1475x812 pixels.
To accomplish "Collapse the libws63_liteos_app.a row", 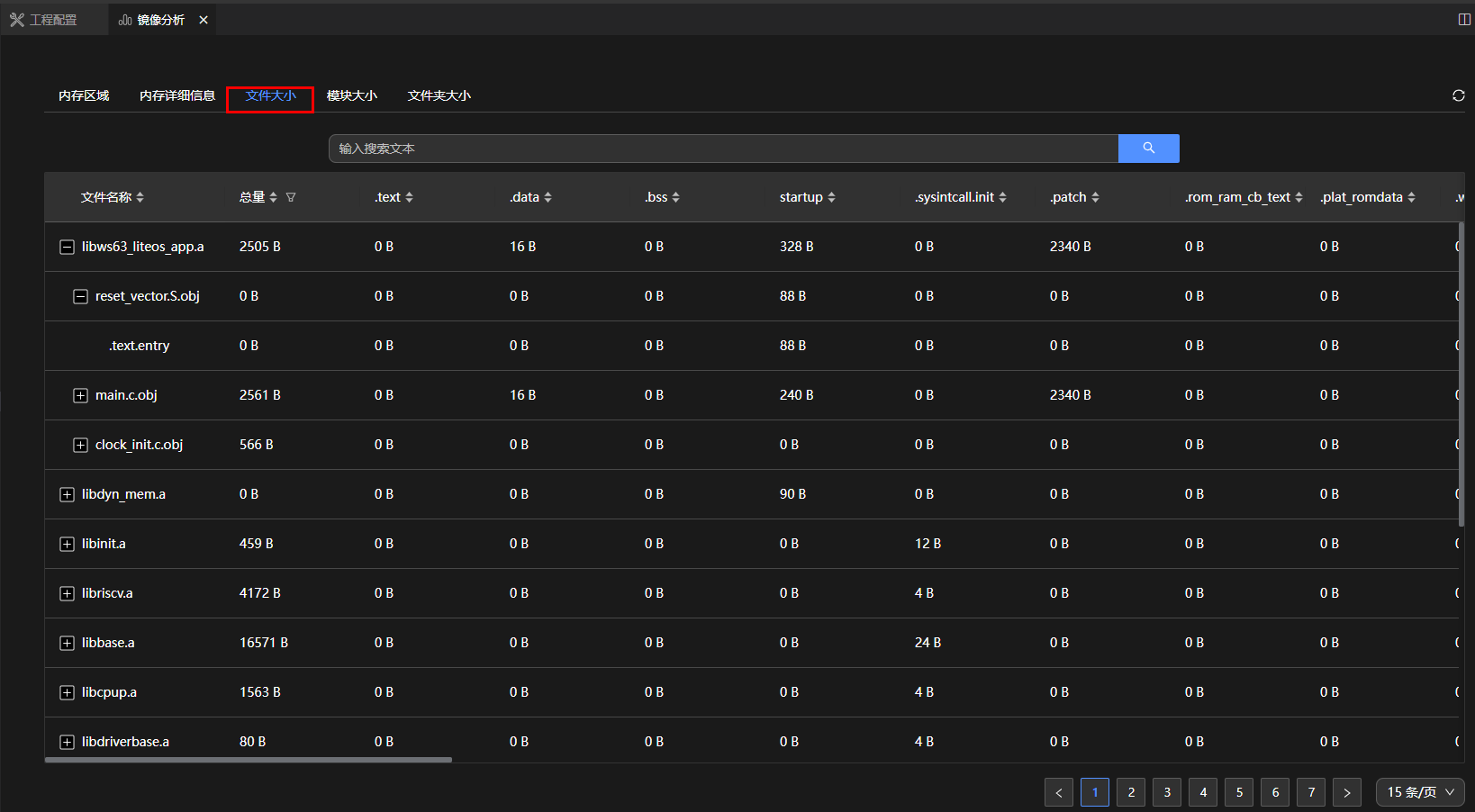I will 67,247.
